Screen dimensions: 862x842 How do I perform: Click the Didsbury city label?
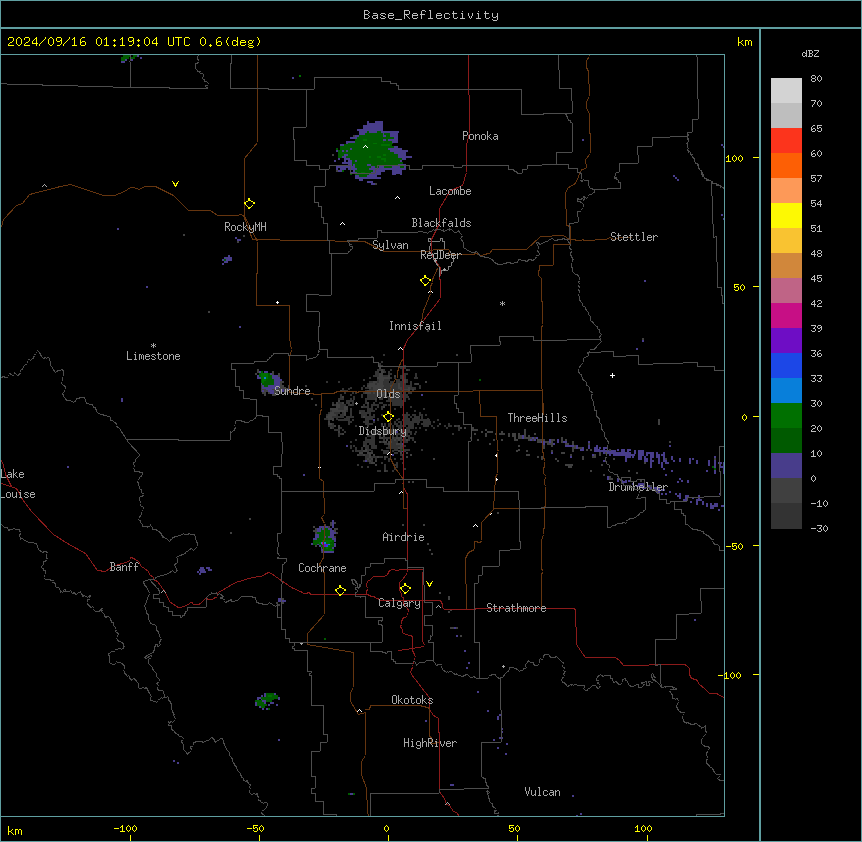pyautogui.click(x=383, y=431)
